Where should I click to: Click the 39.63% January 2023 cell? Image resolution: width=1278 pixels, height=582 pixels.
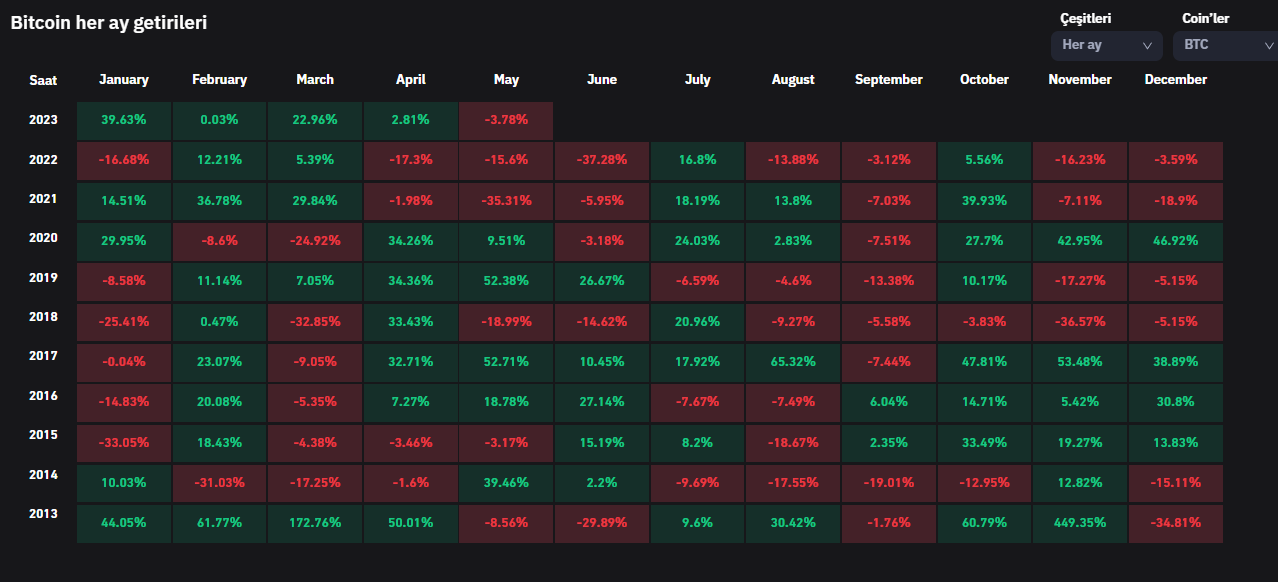point(124,120)
